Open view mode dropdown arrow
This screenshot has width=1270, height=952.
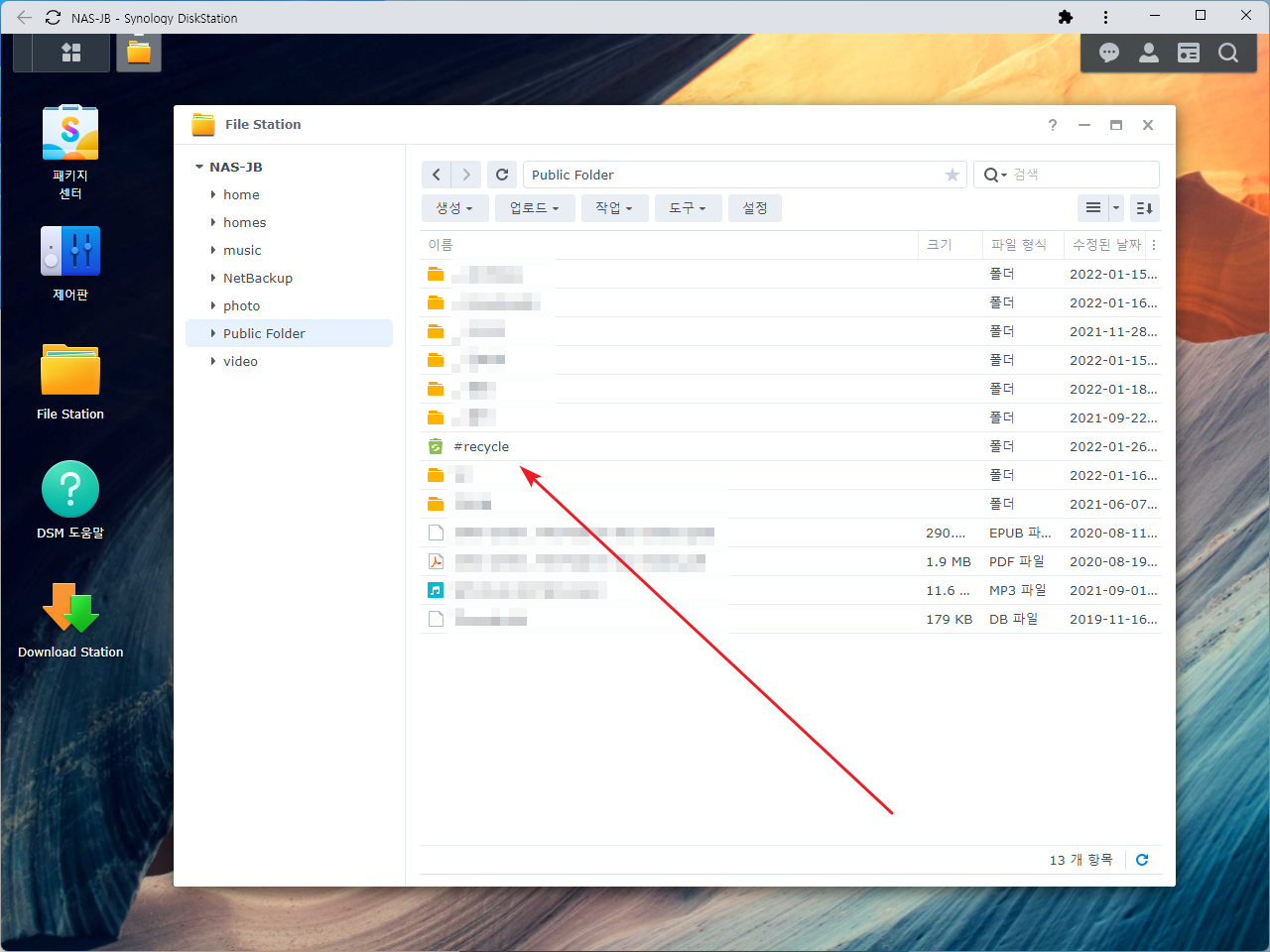click(x=1116, y=208)
